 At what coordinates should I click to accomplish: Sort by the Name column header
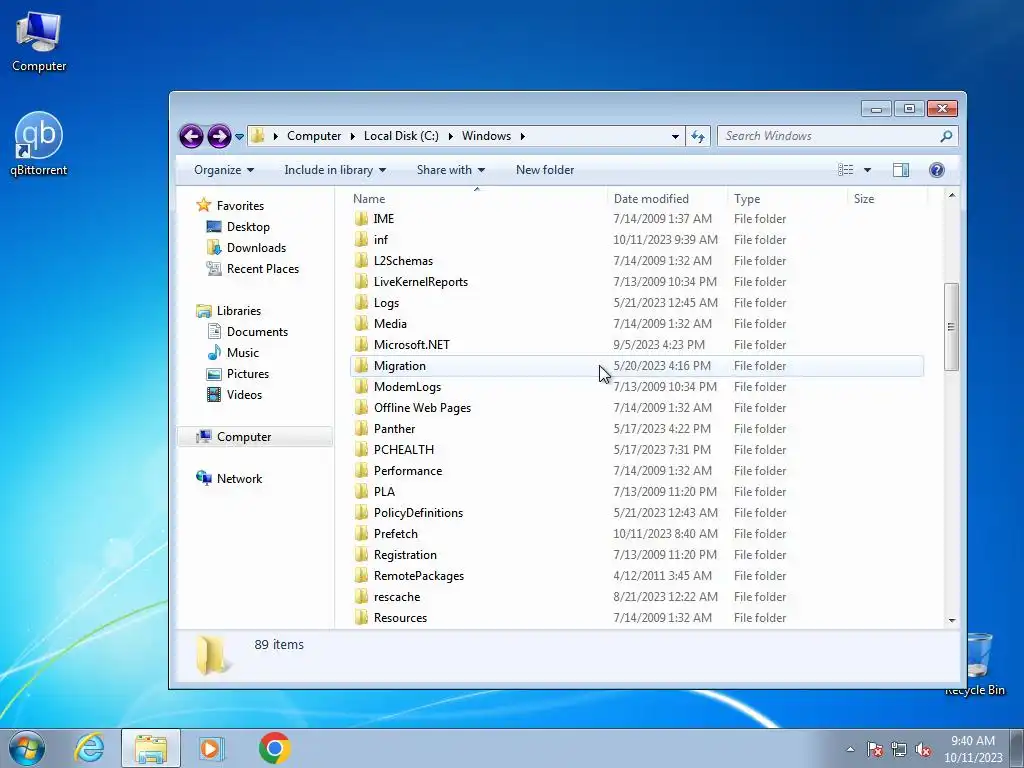point(477,199)
